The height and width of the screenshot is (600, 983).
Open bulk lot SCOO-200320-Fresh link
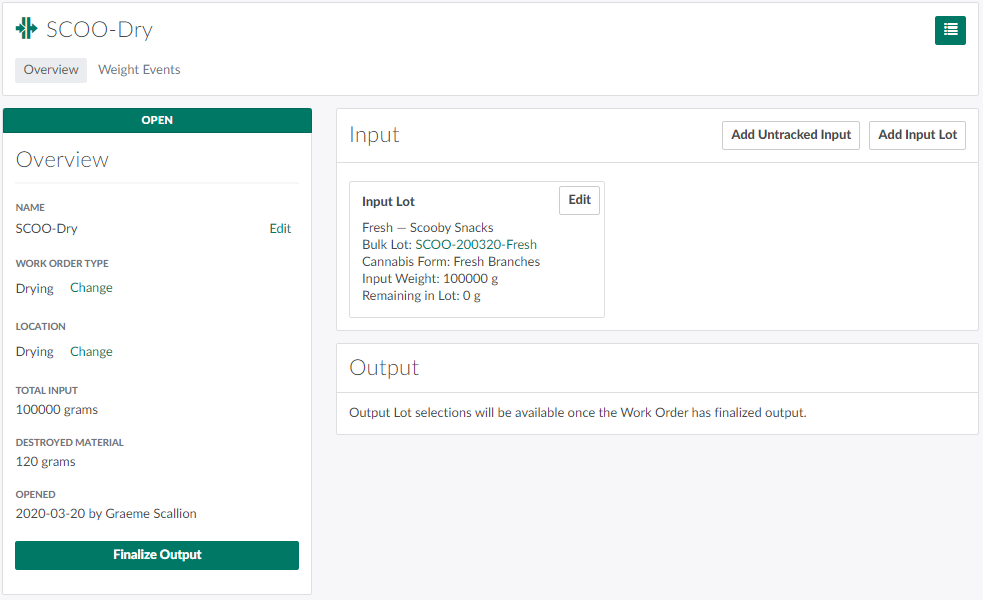pyautogui.click(x=476, y=245)
